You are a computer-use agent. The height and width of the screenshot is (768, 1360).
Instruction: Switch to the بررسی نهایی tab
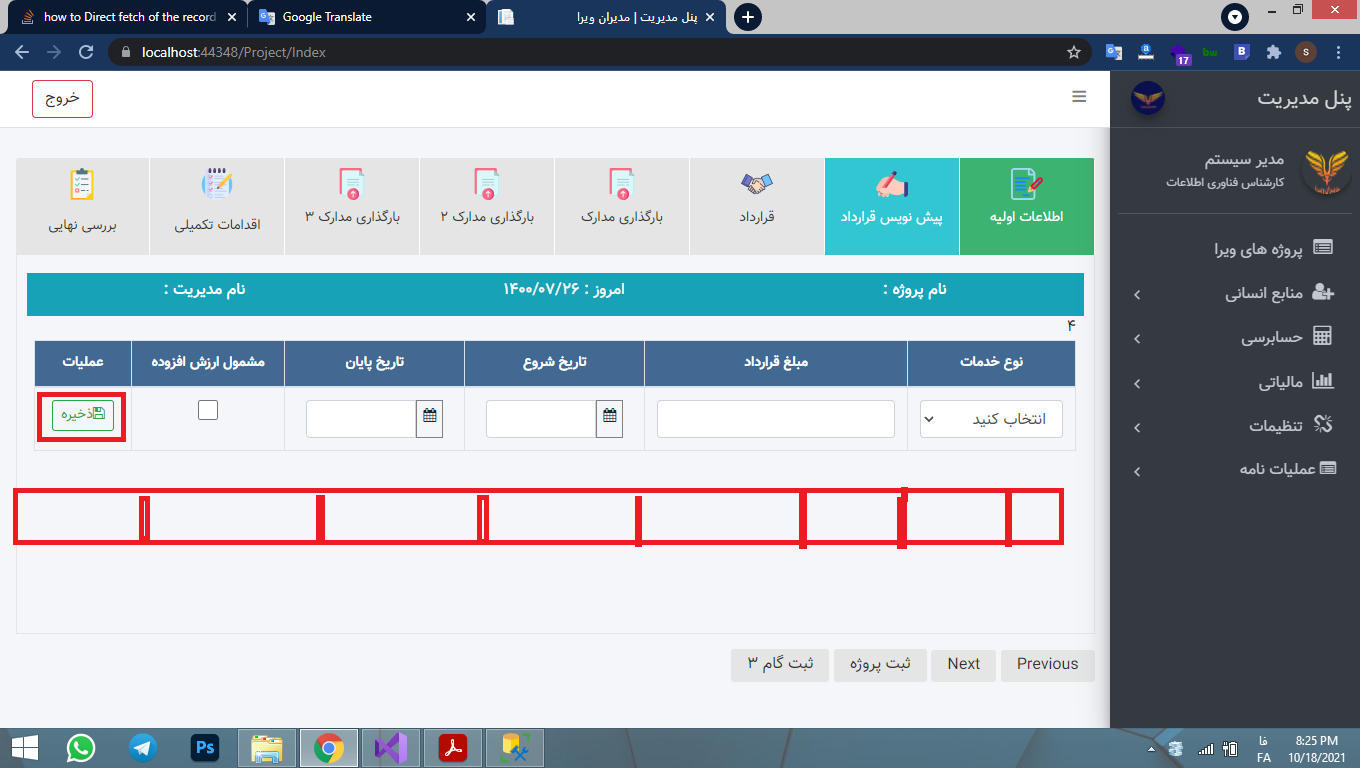point(83,206)
